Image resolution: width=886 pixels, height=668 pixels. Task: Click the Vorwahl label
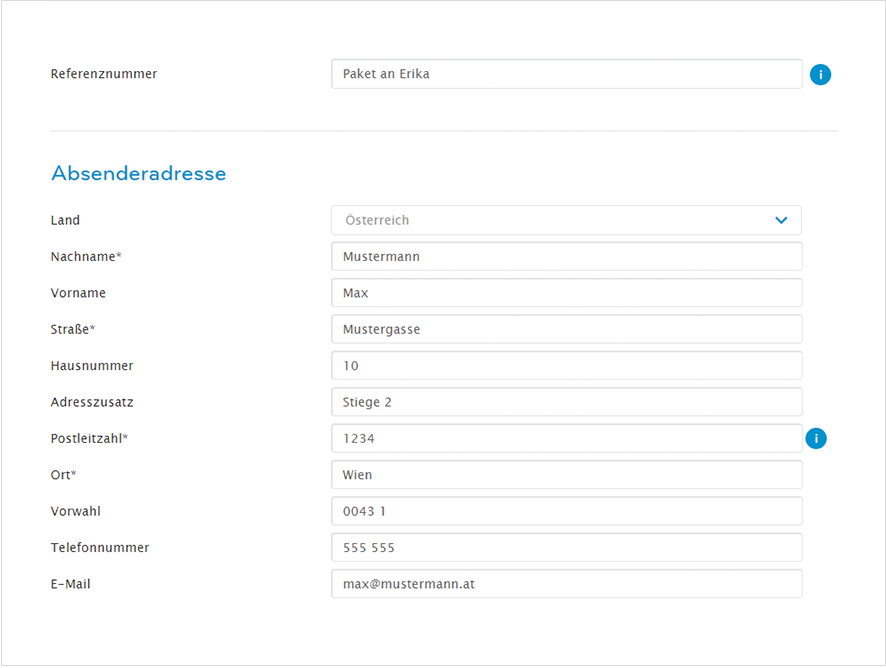coord(76,511)
